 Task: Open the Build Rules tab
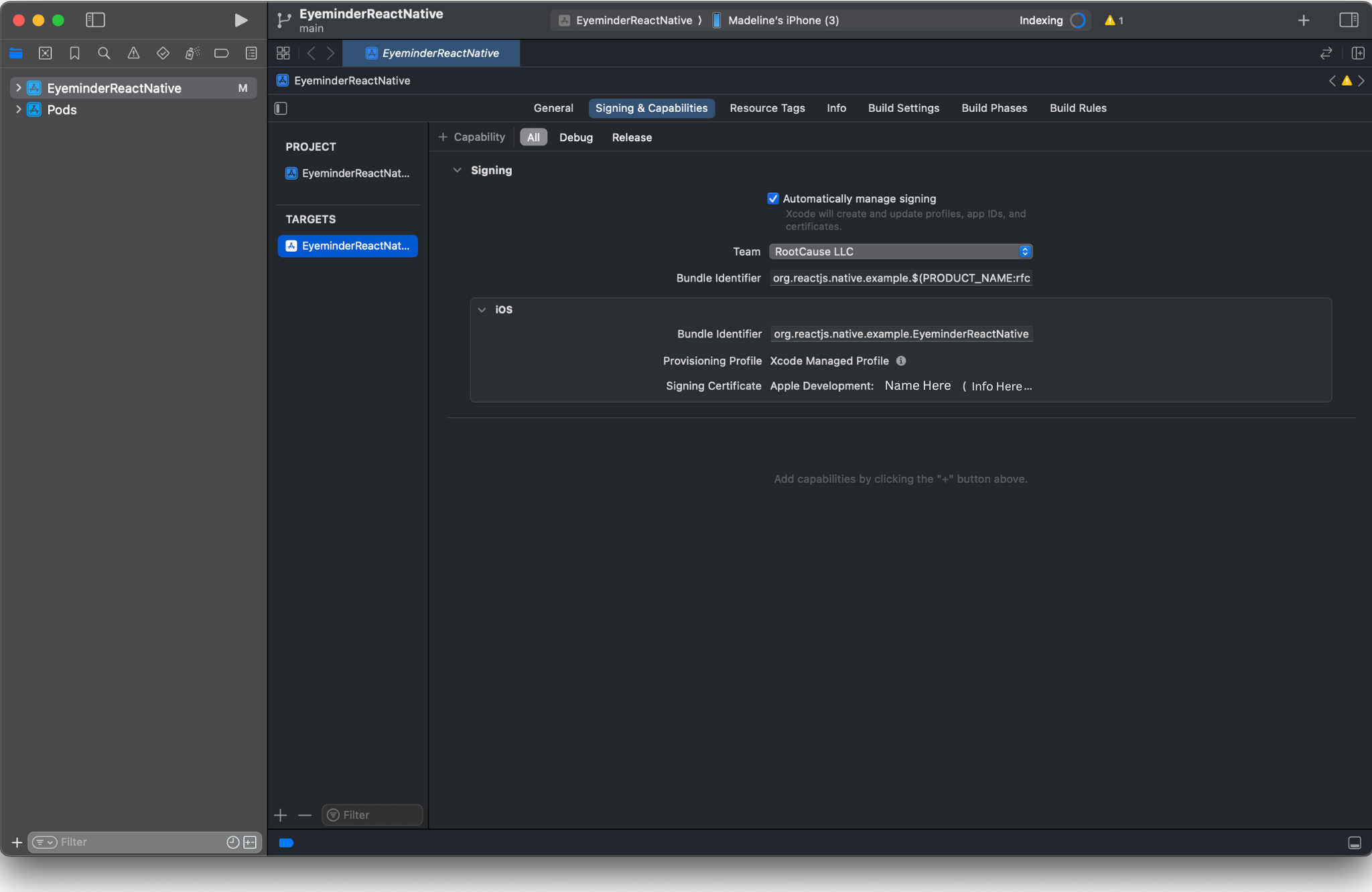coord(1078,108)
